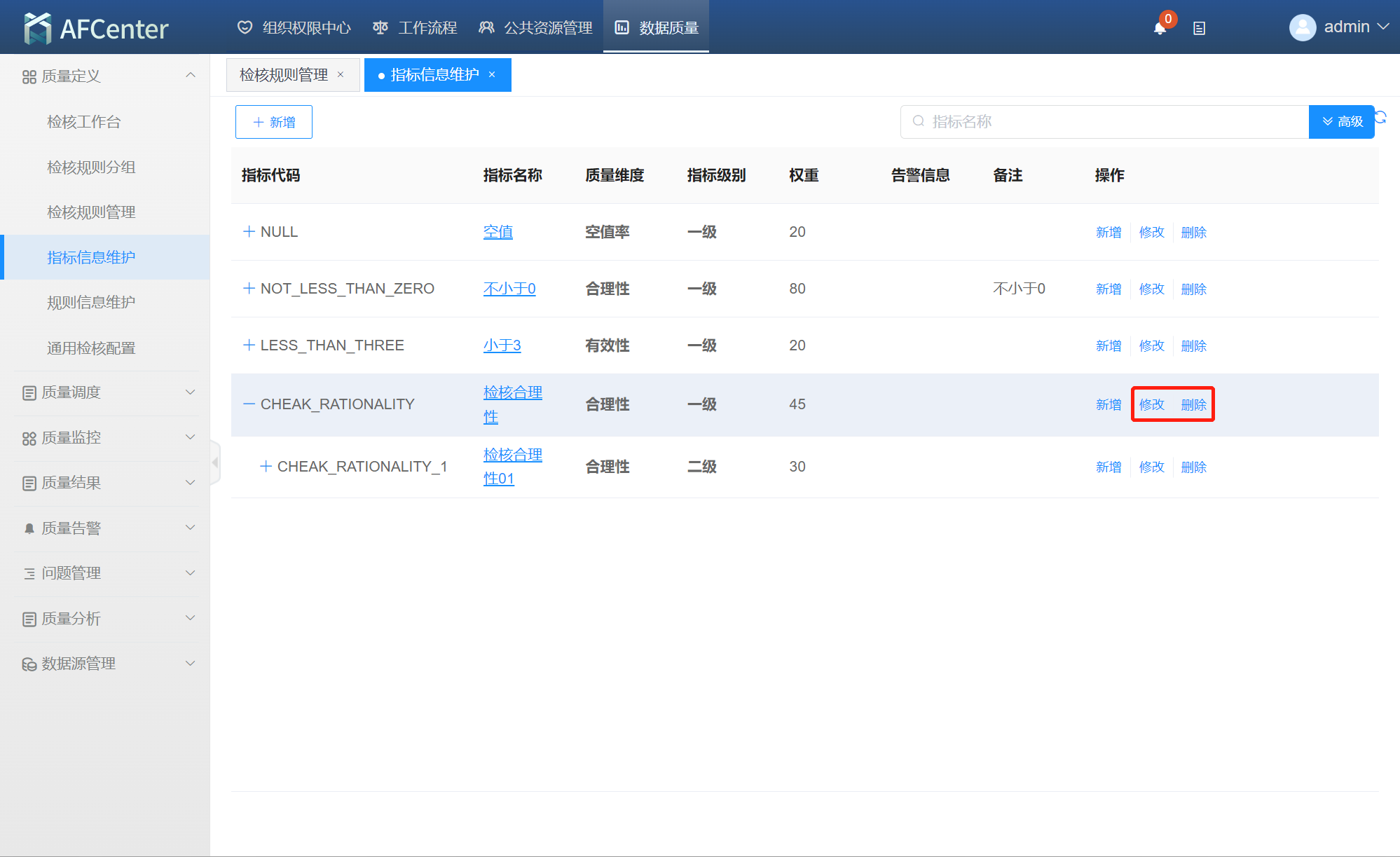Image resolution: width=1400 pixels, height=857 pixels.
Task: Click the AFCenter logo
Action: (x=96, y=28)
